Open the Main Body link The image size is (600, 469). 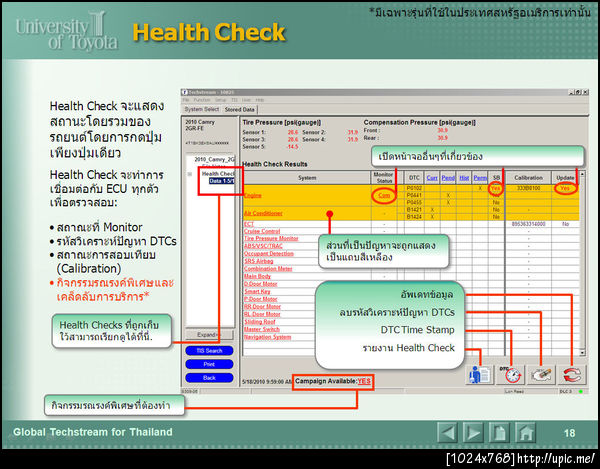[x=257, y=276]
